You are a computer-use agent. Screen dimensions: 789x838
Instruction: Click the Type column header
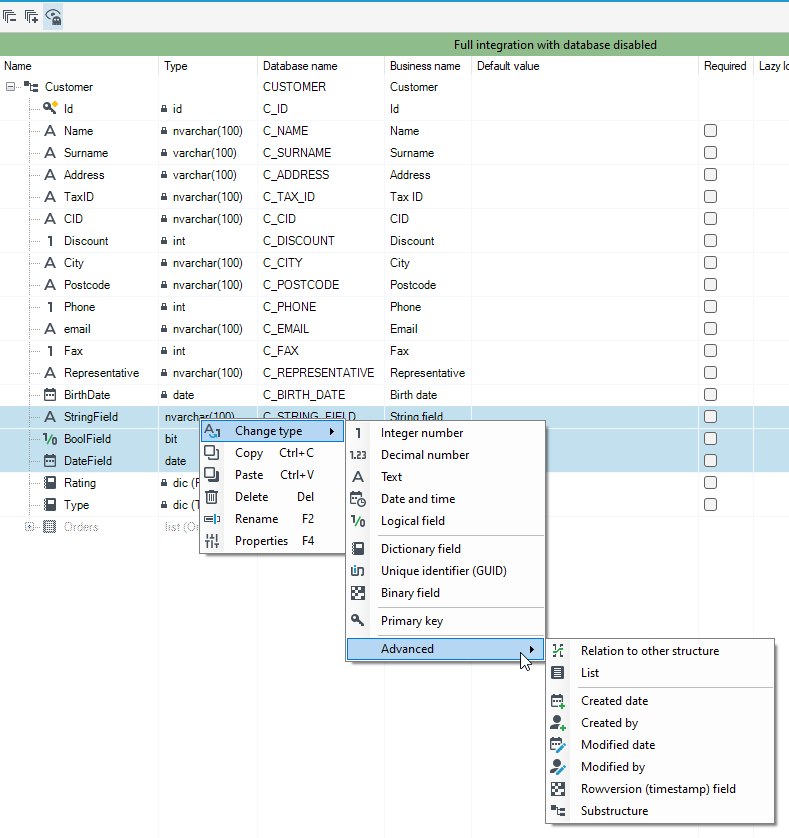click(x=208, y=66)
